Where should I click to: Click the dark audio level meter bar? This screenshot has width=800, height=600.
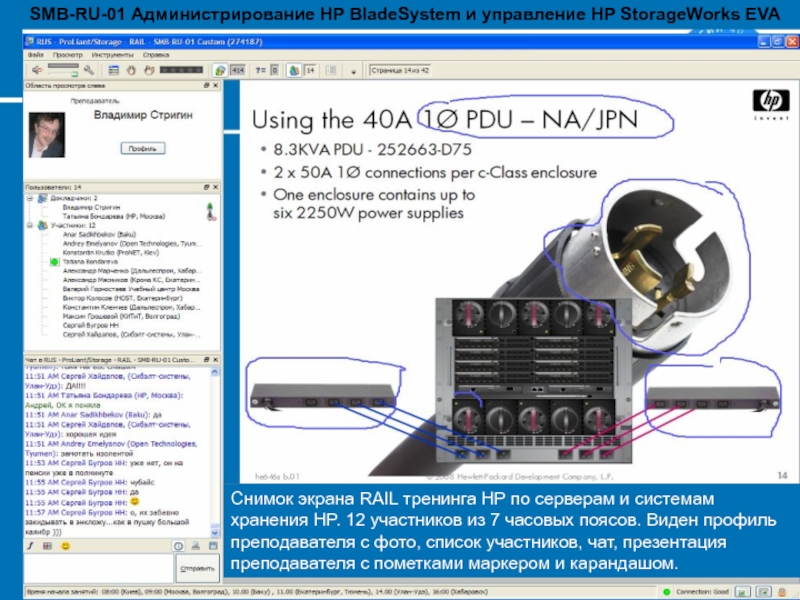181,70
